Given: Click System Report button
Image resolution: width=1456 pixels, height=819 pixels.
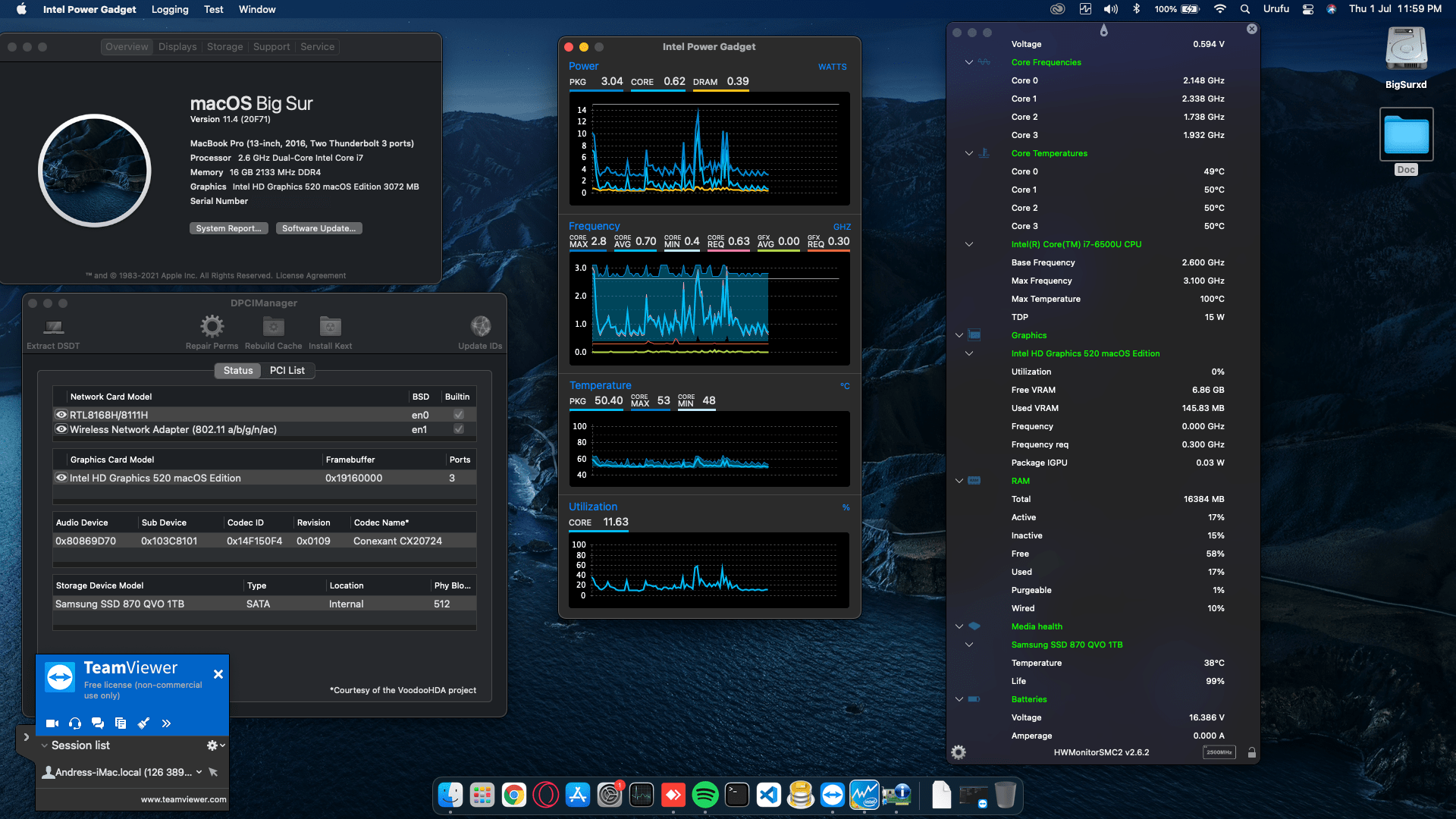Looking at the screenshot, I should coord(228,228).
